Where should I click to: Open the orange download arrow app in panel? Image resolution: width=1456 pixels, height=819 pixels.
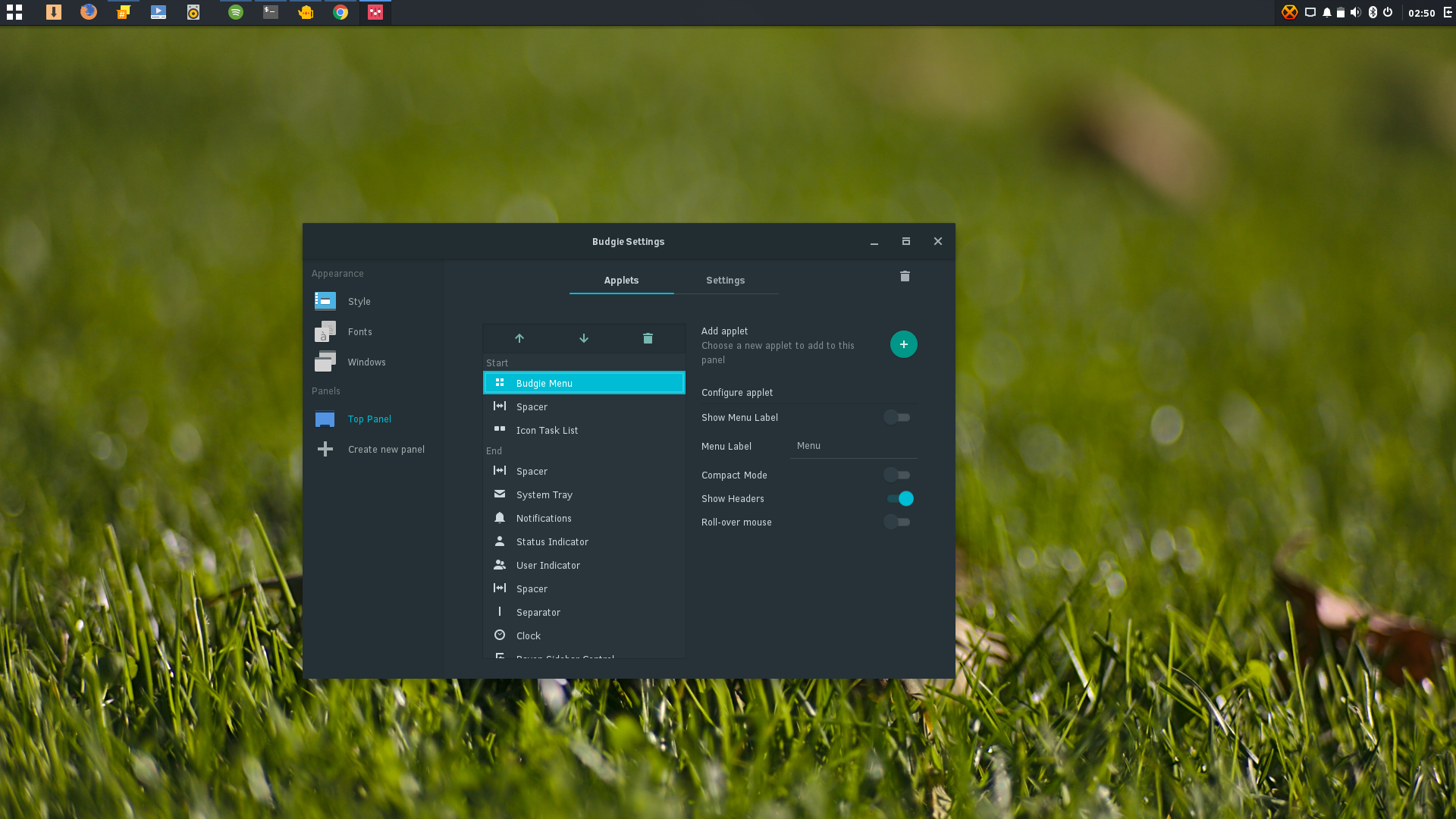click(x=54, y=12)
